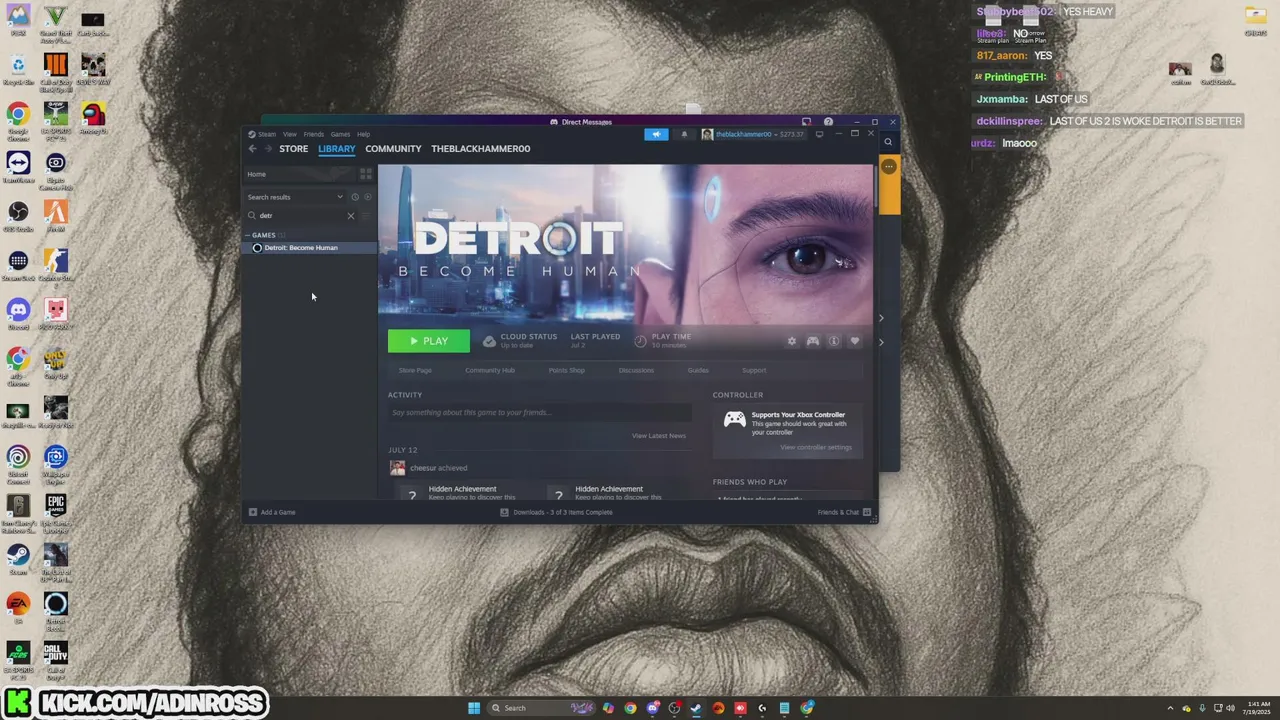The width and height of the screenshot is (1280, 720).
Task: Open advanced filter options icon
Action: (x=366, y=216)
